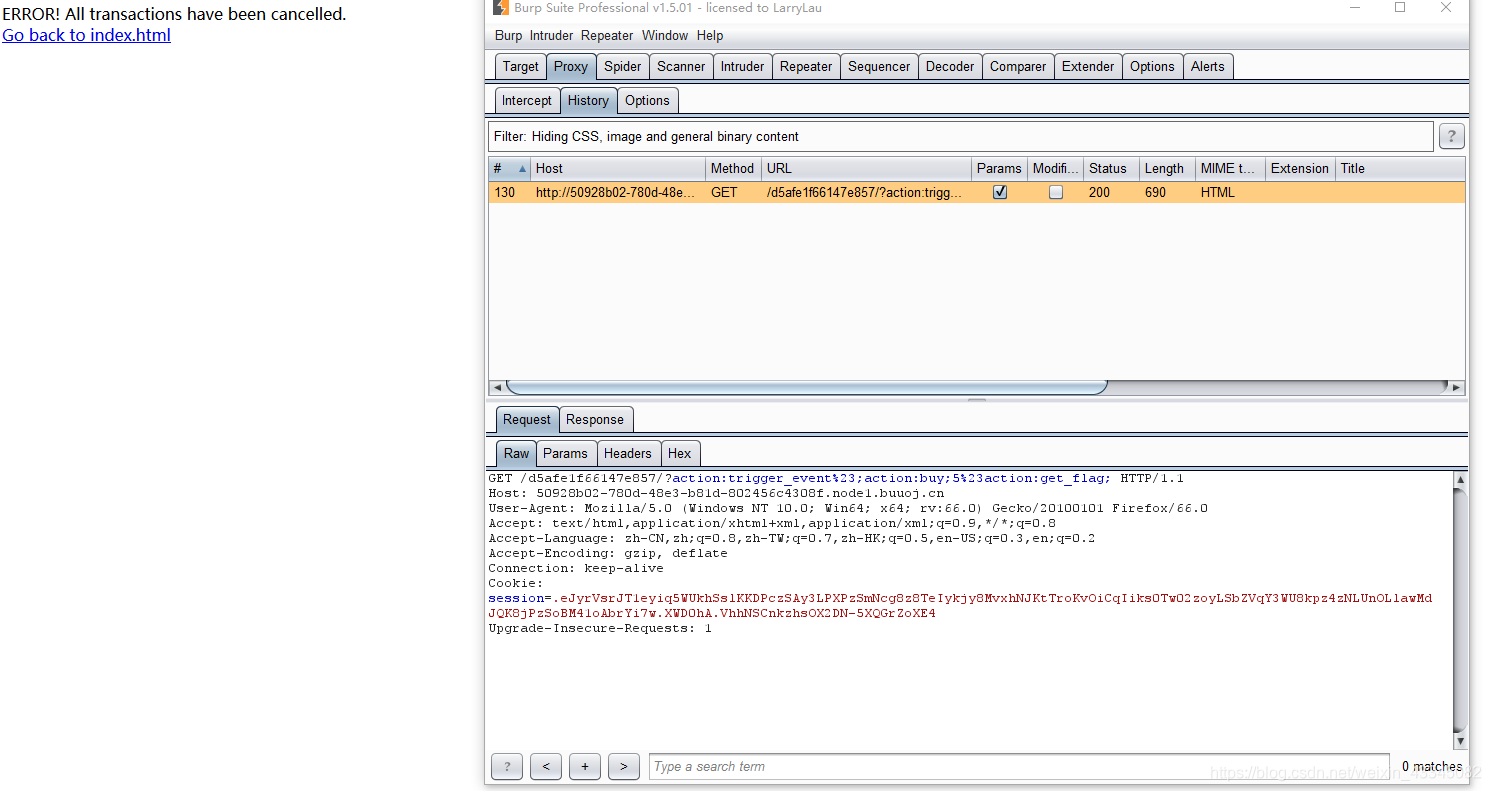Viewport: 1491px width, 791px height.
Task: Show the Request tab
Action: pyautogui.click(x=527, y=420)
